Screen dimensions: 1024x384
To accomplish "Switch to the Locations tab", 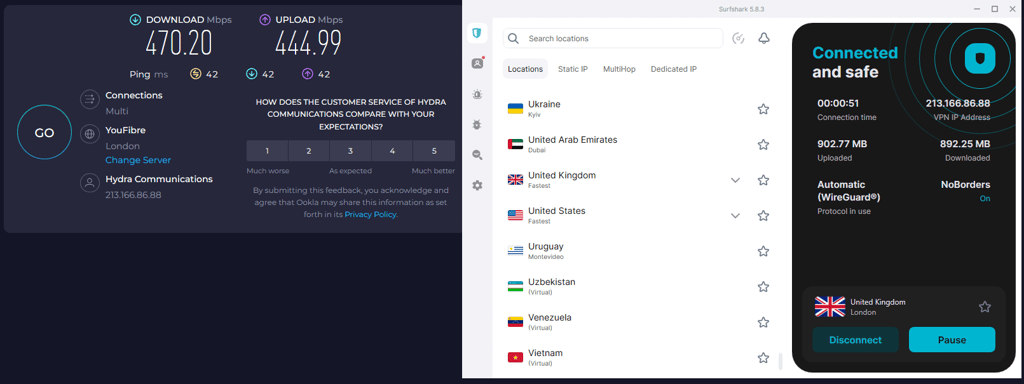I will [525, 69].
